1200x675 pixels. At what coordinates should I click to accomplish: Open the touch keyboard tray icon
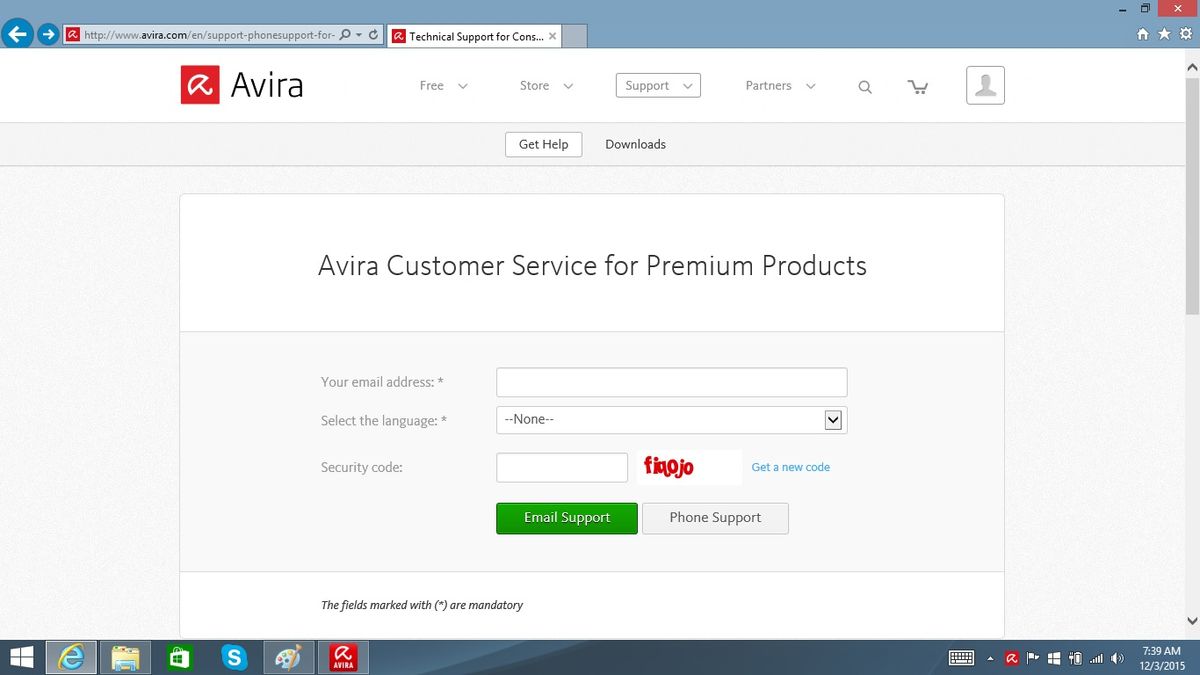pos(961,658)
